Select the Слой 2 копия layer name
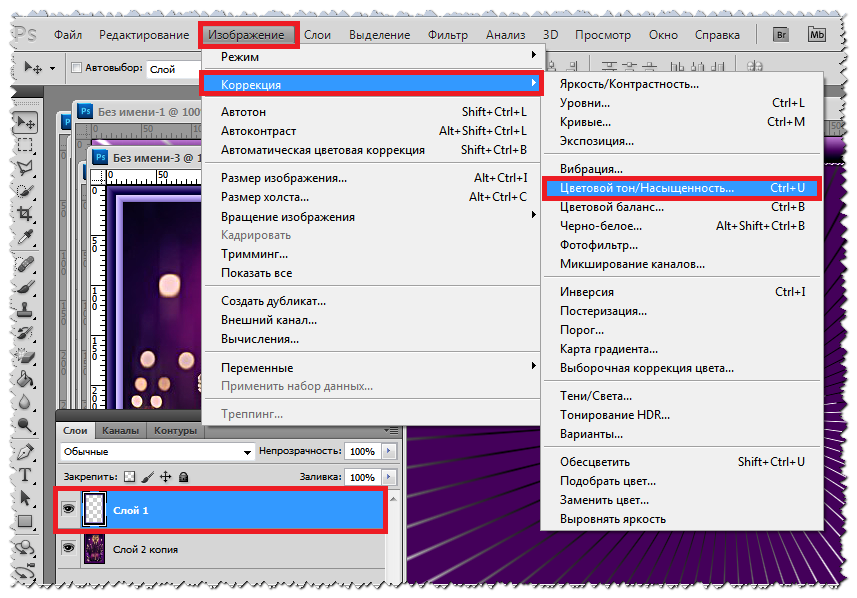The width and height of the screenshot is (857, 598). coord(145,549)
